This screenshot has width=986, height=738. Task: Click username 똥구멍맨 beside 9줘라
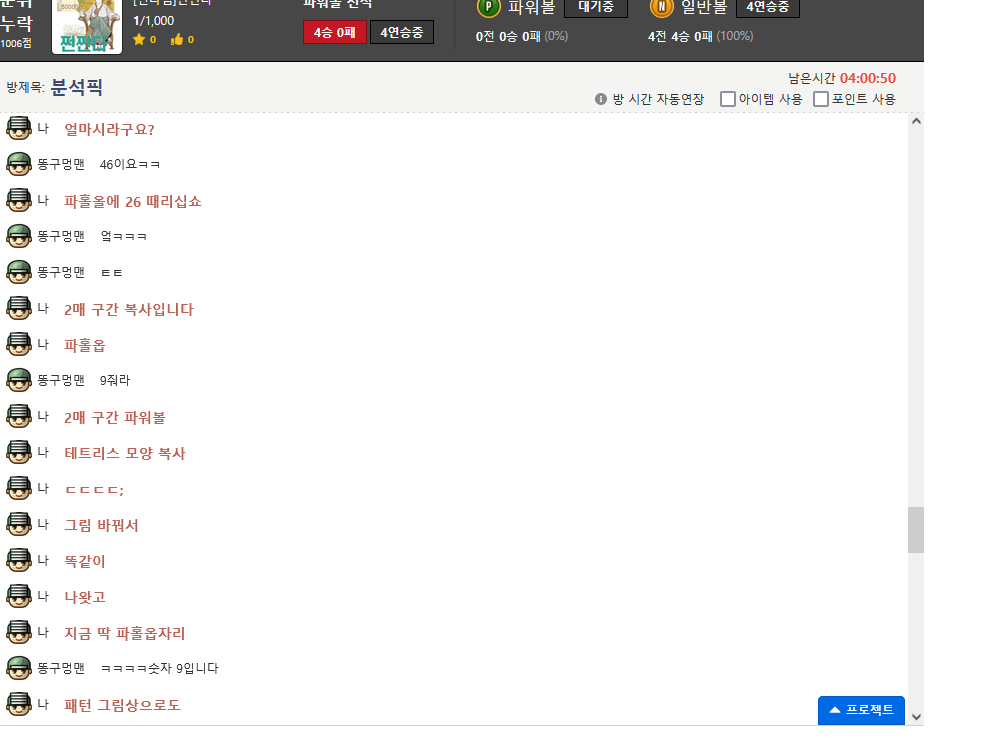click(x=61, y=380)
